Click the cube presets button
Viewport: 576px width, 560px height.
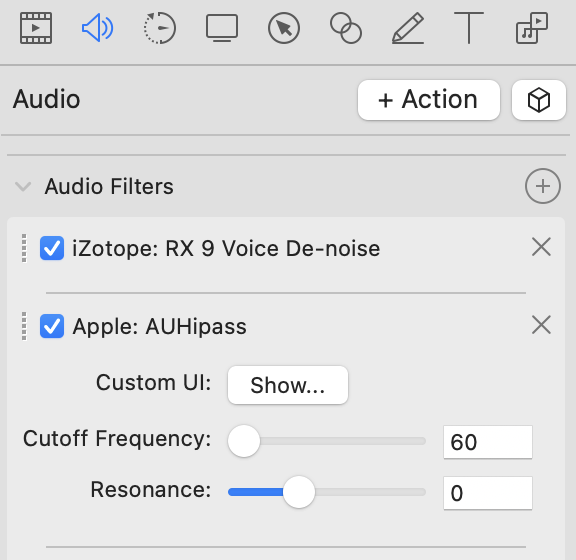pyautogui.click(x=539, y=100)
